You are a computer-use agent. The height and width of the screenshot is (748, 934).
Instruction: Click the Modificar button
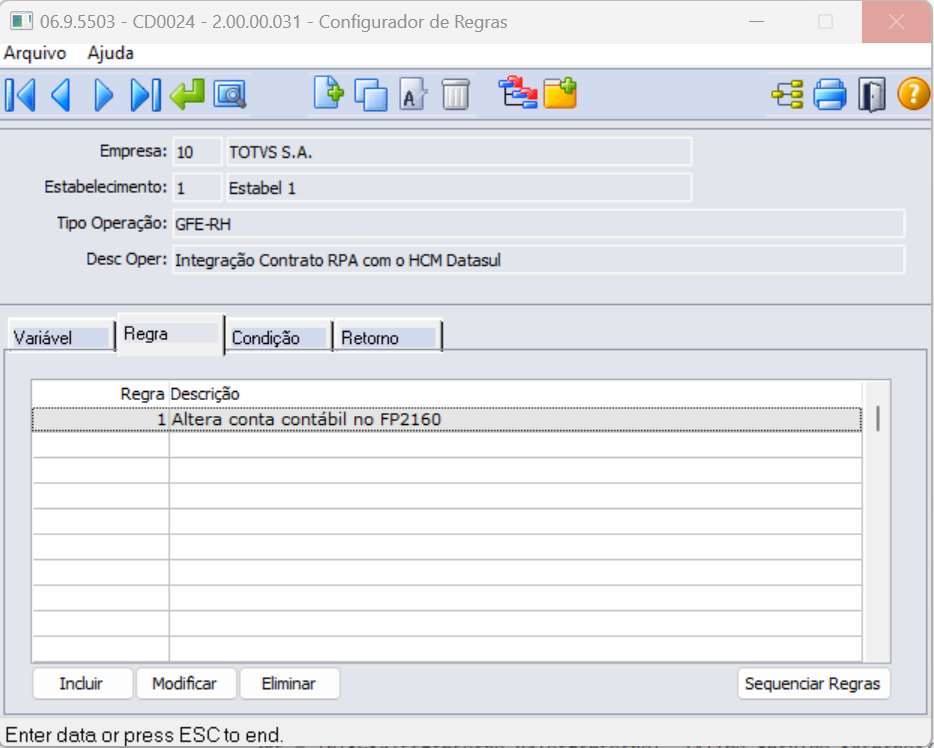coord(186,683)
